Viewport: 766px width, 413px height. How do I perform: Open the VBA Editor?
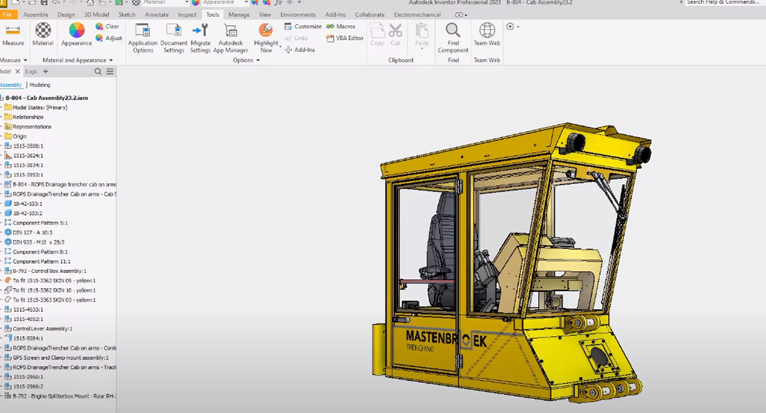pyautogui.click(x=345, y=38)
